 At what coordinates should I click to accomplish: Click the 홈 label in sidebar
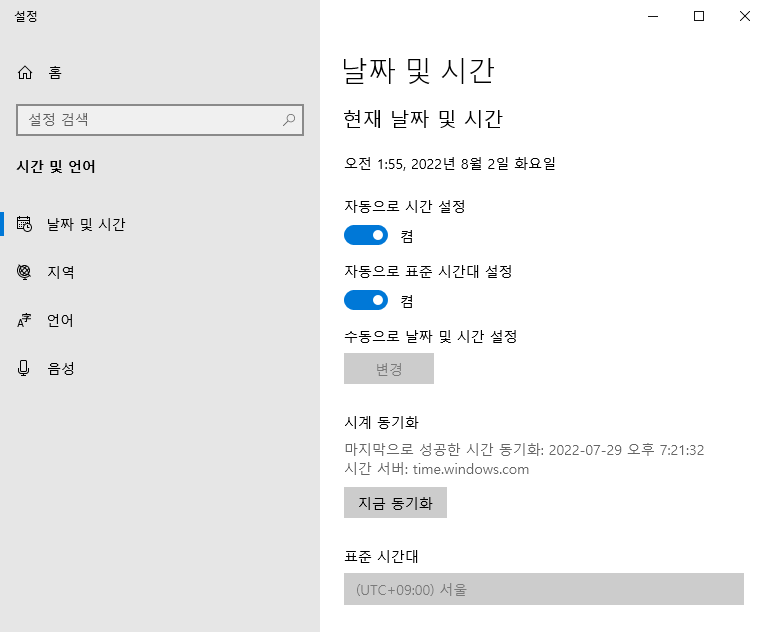tap(55, 73)
